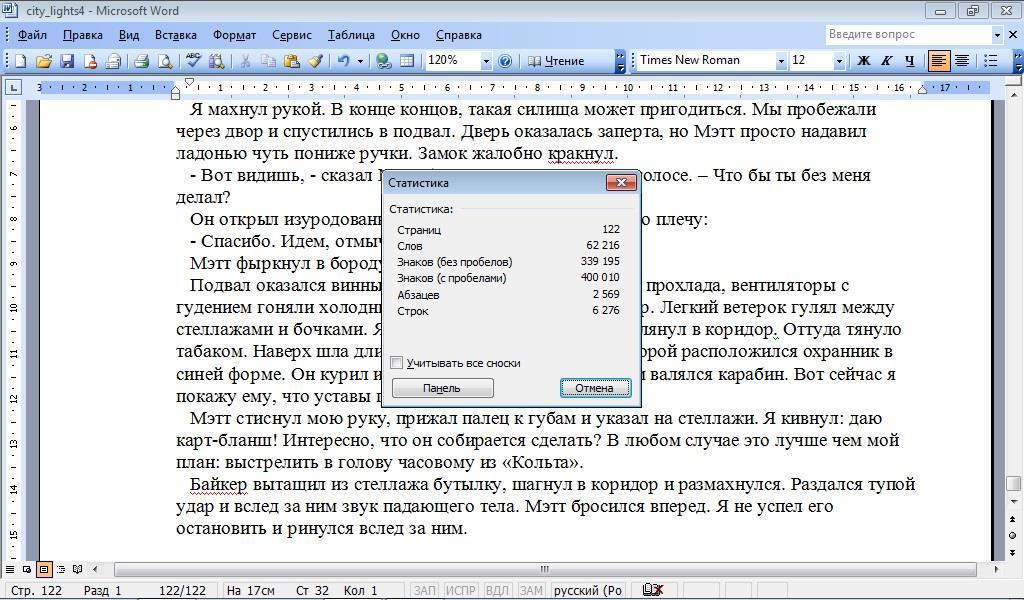Toggle italic with the К button
Viewport: 1024px width, 600px height.
[887, 61]
